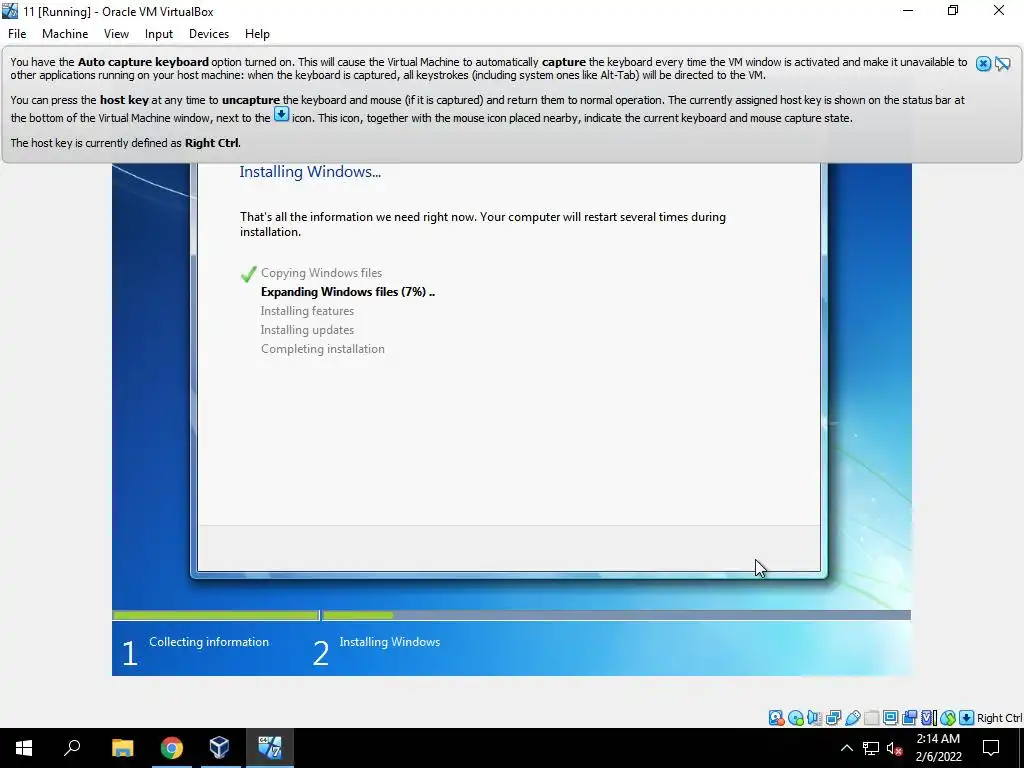Click the Installing Windows stage progress bar
The width and height of the screenshot is (1024, 768).
pos(616,615)
